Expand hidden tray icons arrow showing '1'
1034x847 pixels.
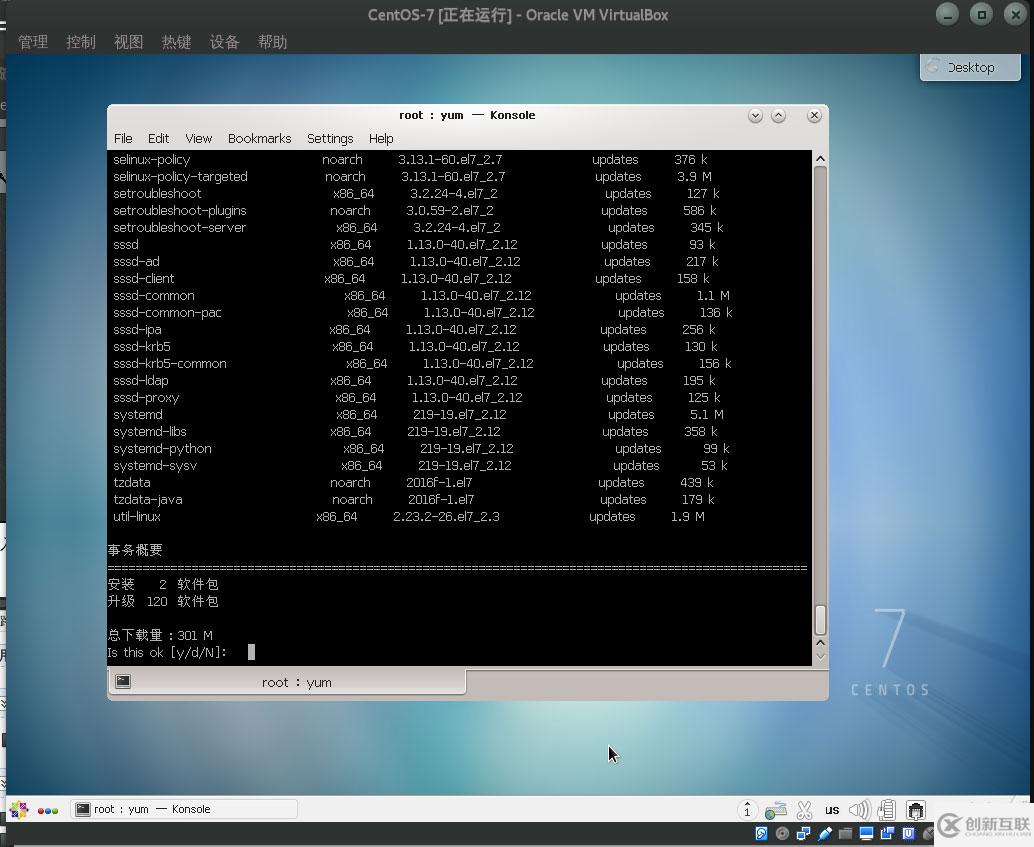tap(746, 810)
